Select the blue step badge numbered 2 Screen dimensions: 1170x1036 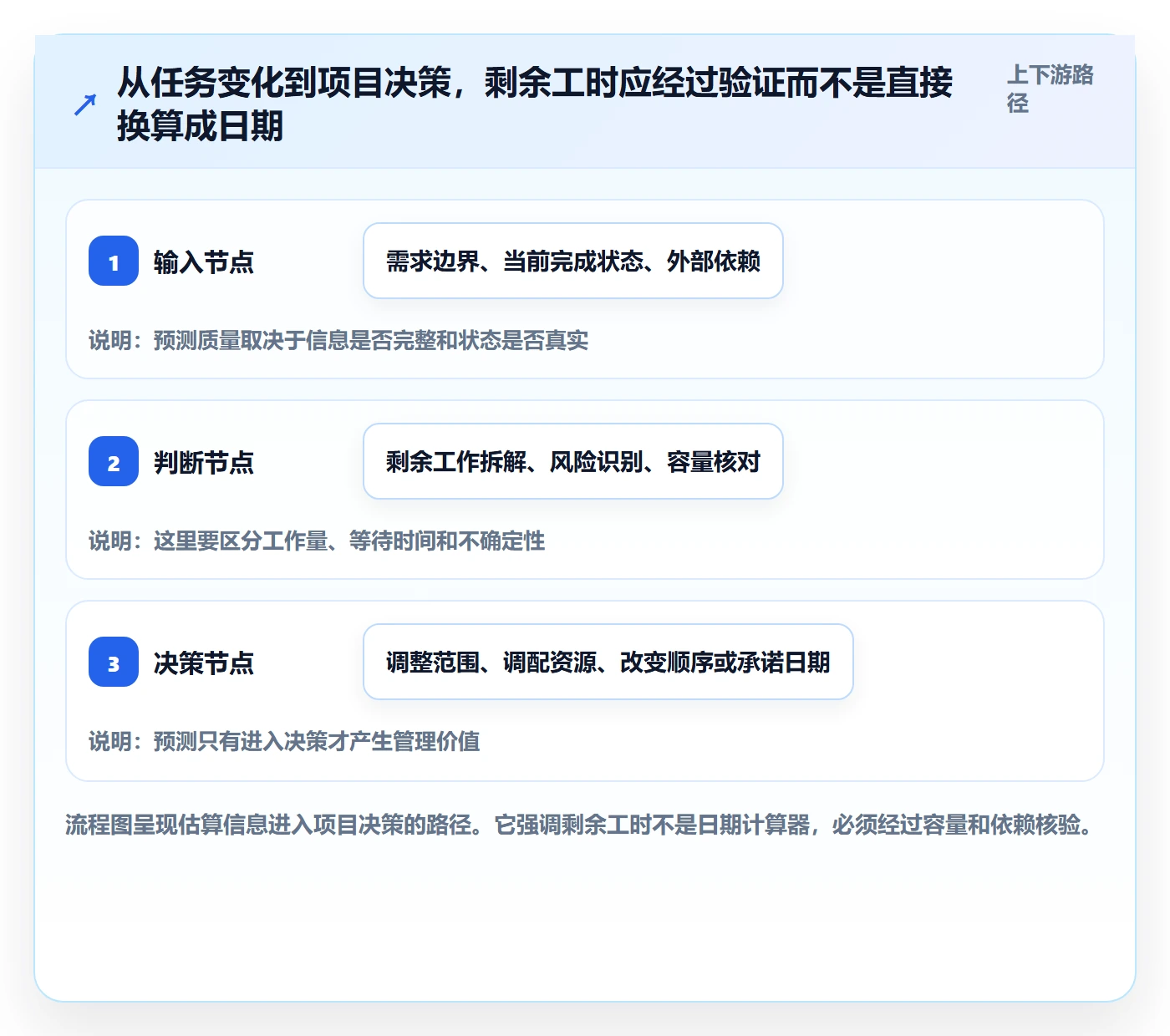(x=114, y=461)
